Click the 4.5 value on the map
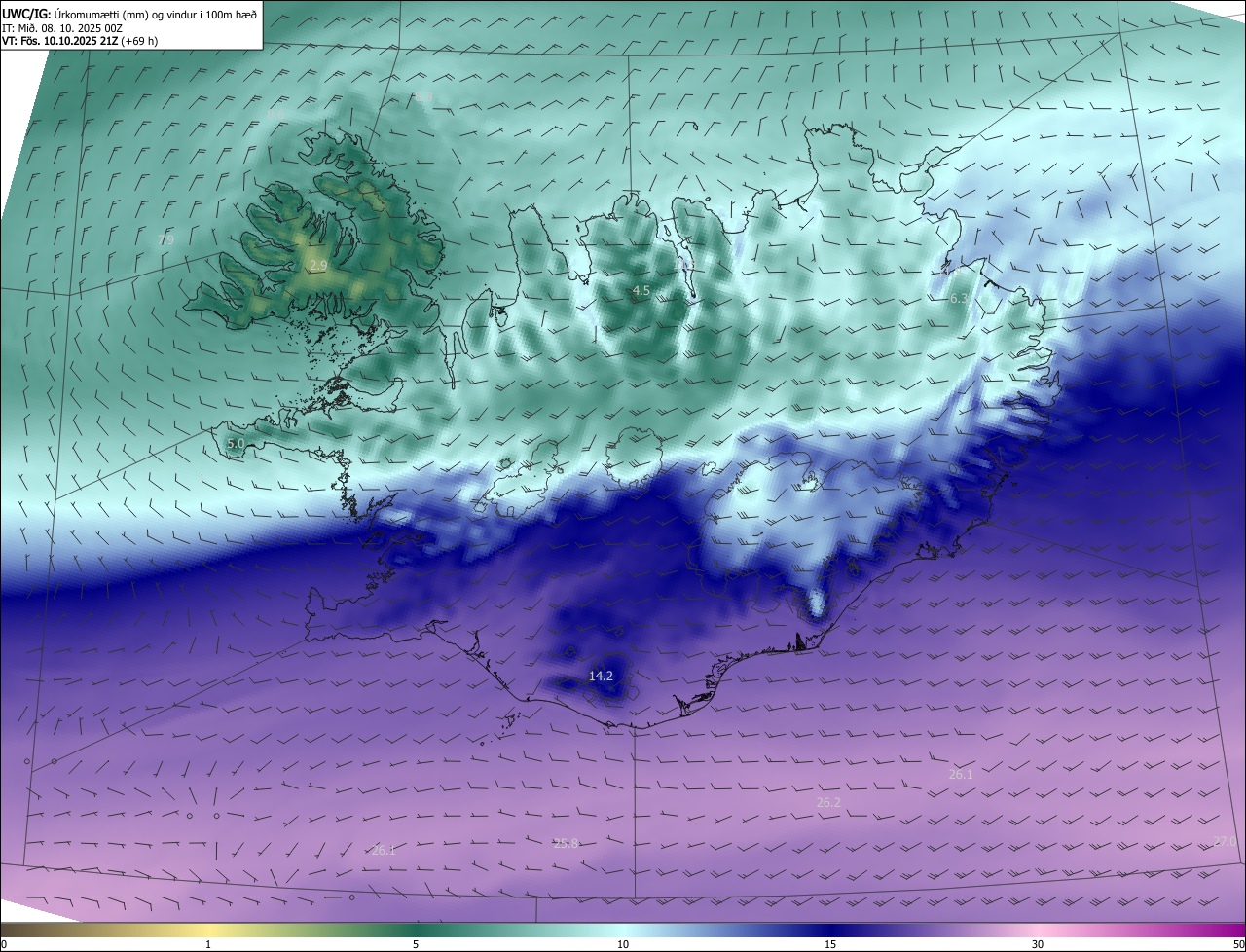The height and width of the screenshot is (952, 1246). tap(641, 290)
